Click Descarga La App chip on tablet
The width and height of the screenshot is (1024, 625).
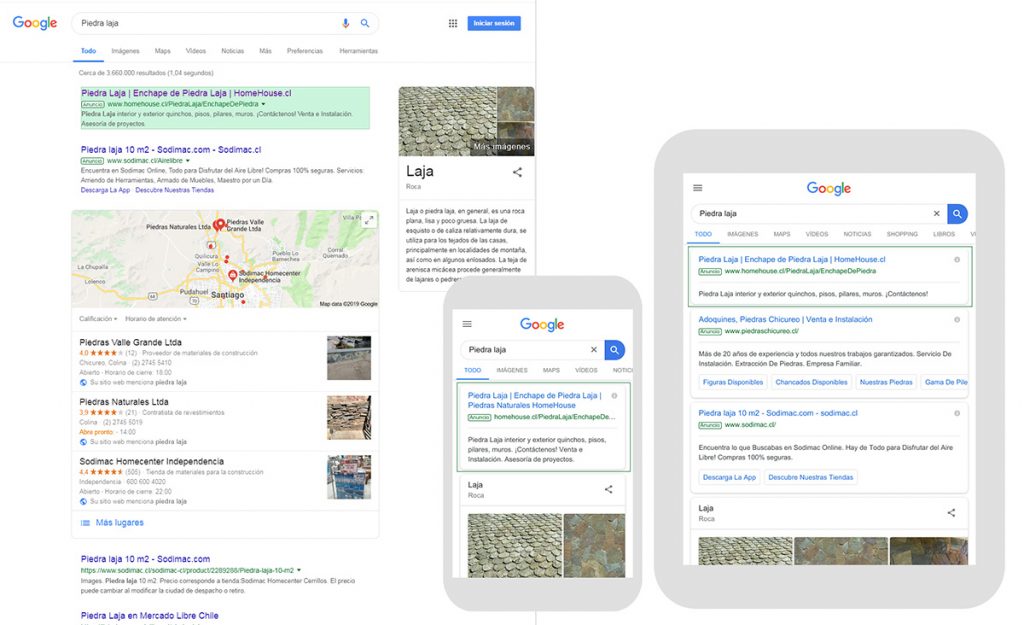click(x=729, y=477)
